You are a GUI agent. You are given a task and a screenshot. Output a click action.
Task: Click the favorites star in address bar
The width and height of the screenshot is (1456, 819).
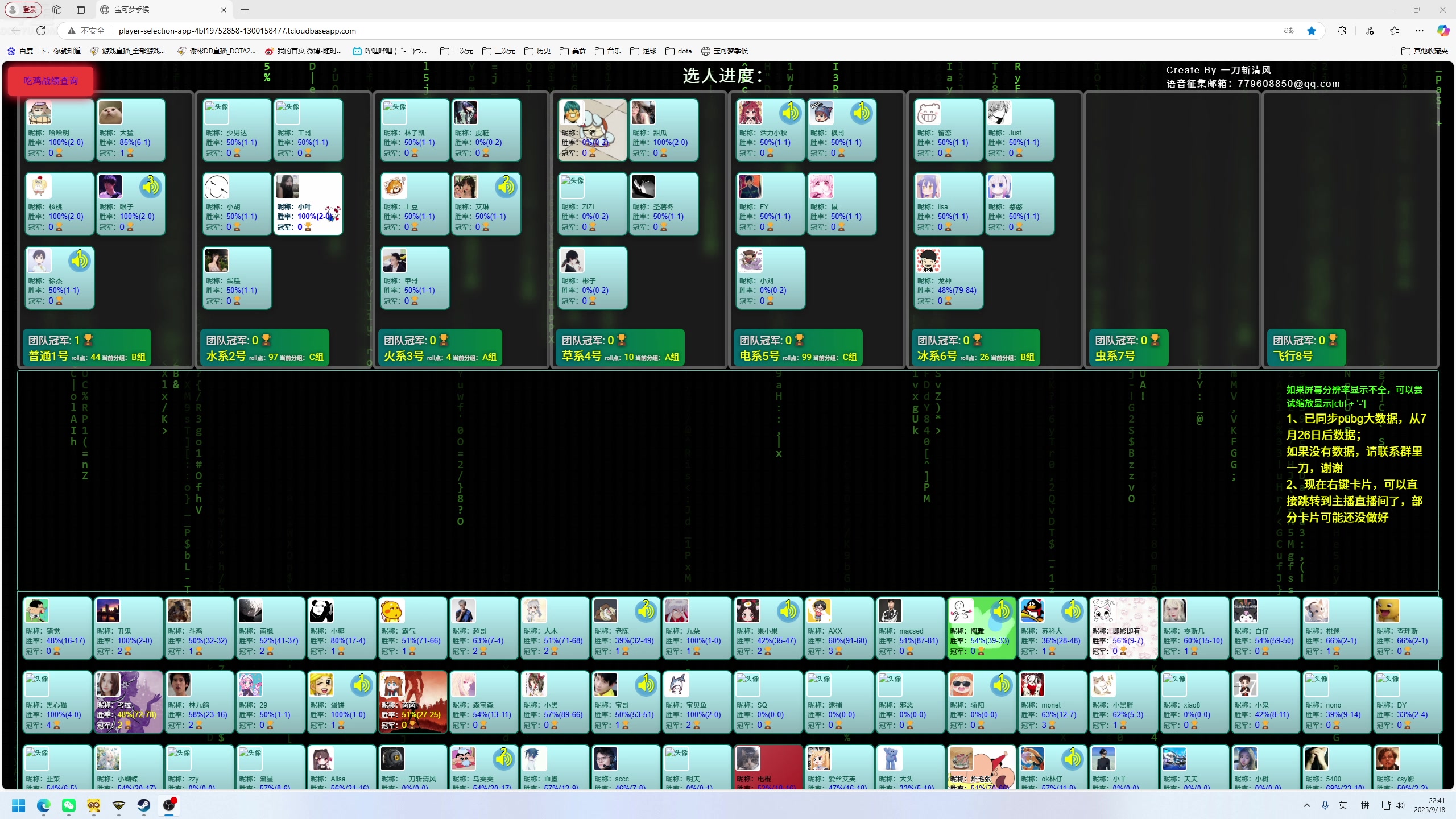click(1312, 31)
